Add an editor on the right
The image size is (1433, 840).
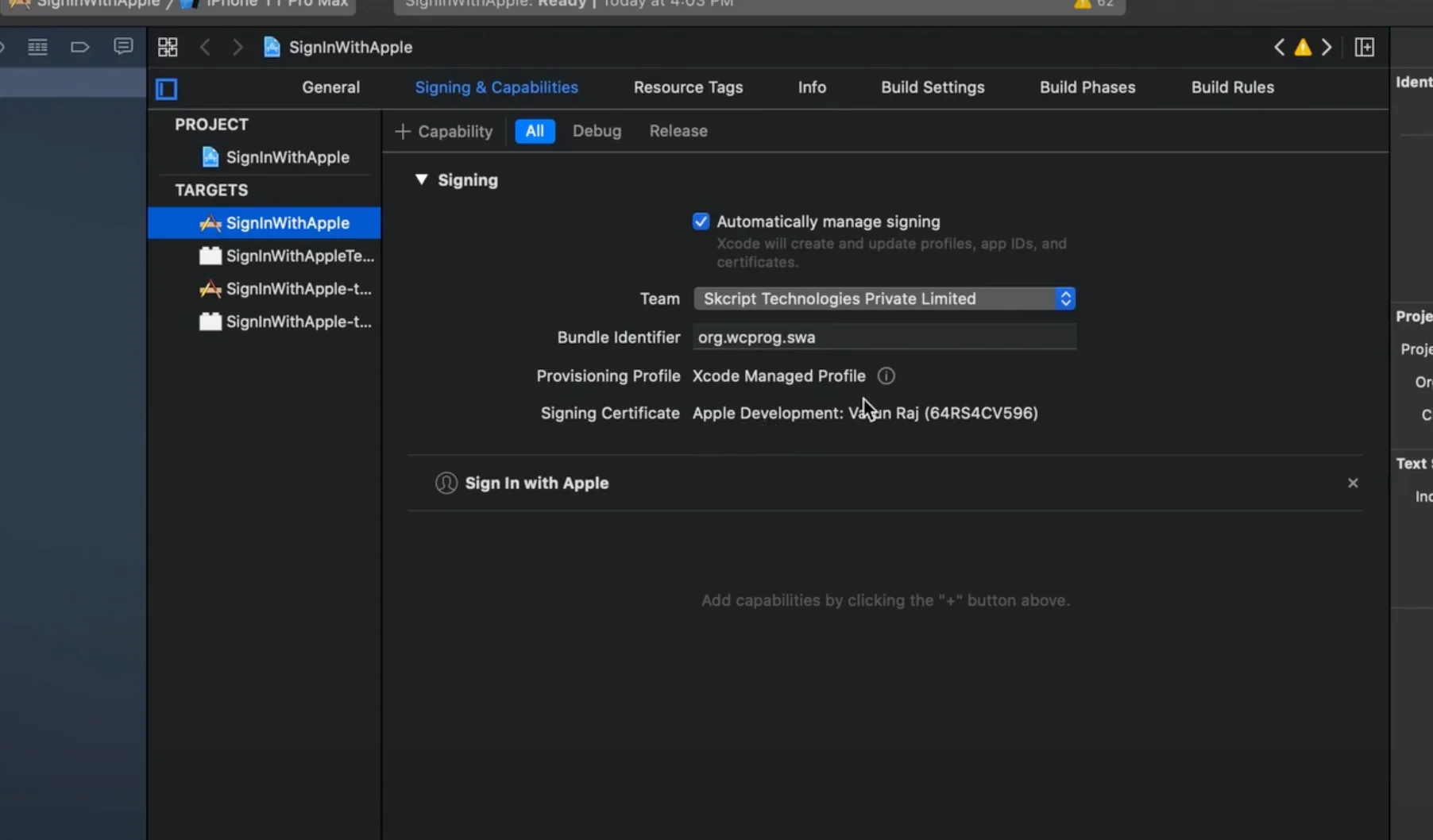1365,47
